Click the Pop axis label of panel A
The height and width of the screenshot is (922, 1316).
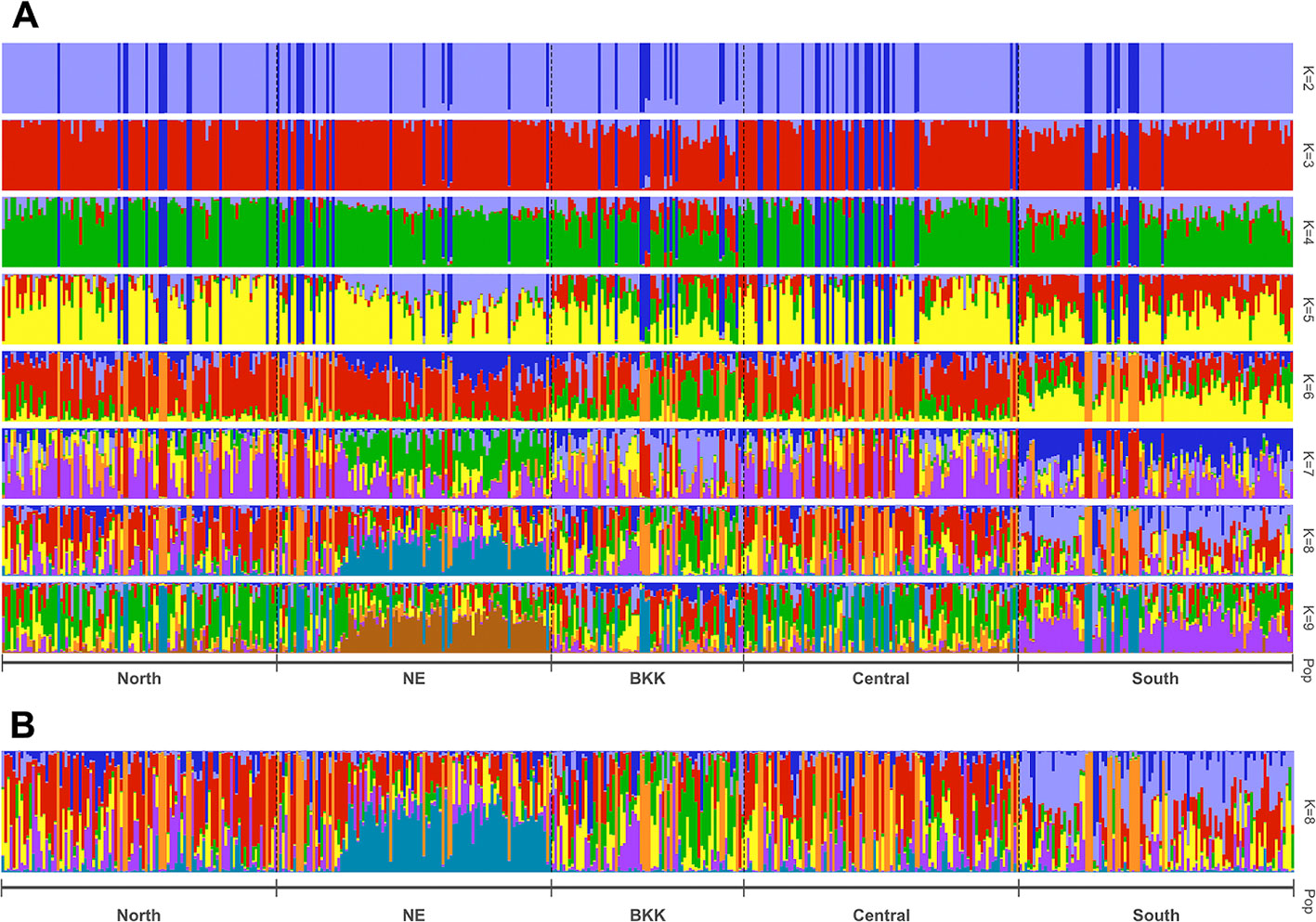1308,670
